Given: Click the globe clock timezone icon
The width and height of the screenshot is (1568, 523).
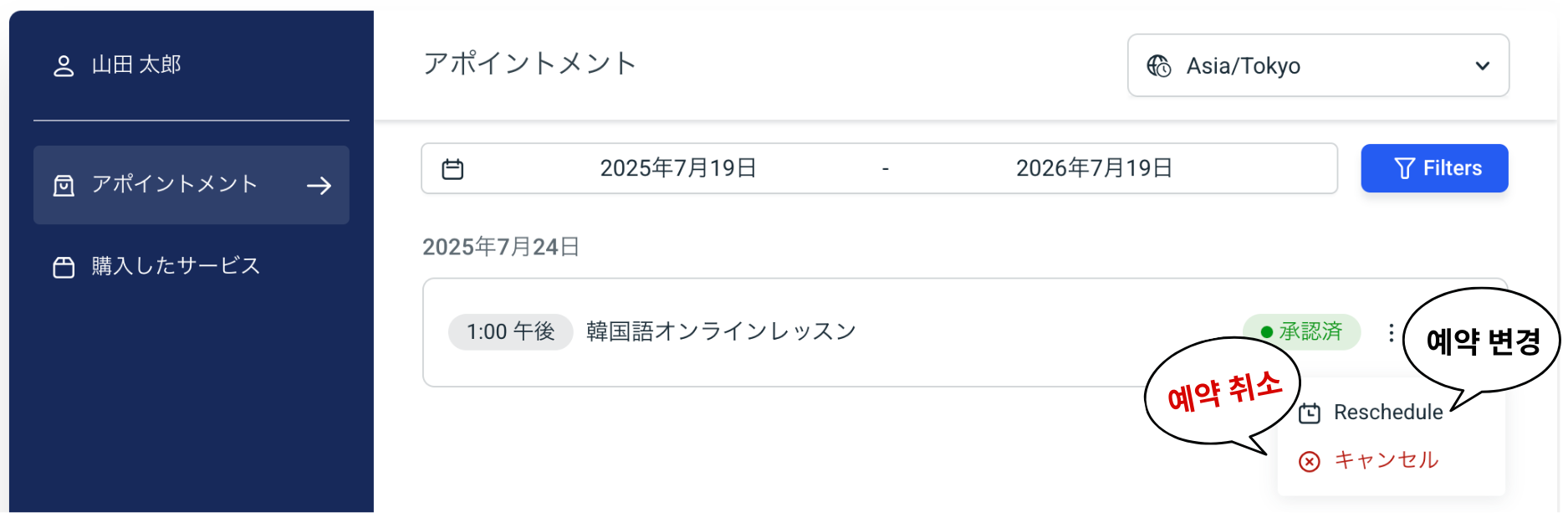Looking at the screenshot, I should pyautogui.click(x=1158, y=66).
